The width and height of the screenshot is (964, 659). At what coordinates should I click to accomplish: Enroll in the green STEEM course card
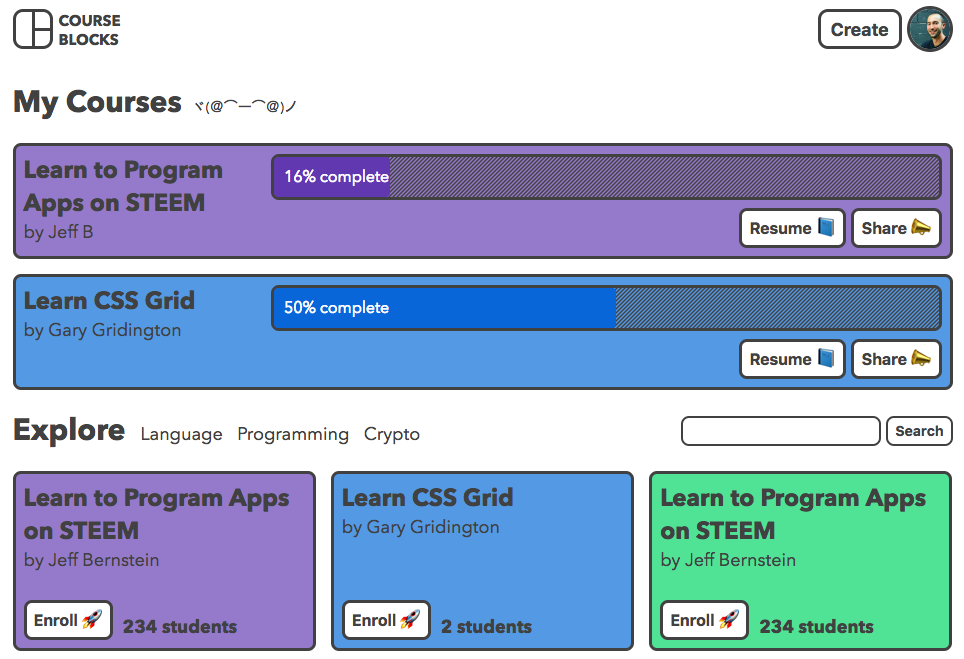tap(704, 620)
